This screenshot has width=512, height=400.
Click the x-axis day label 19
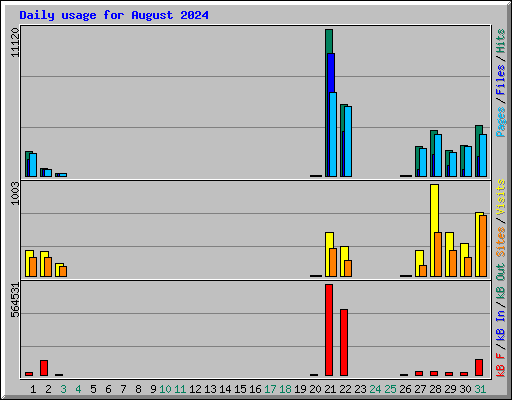[x=300, y=389]
